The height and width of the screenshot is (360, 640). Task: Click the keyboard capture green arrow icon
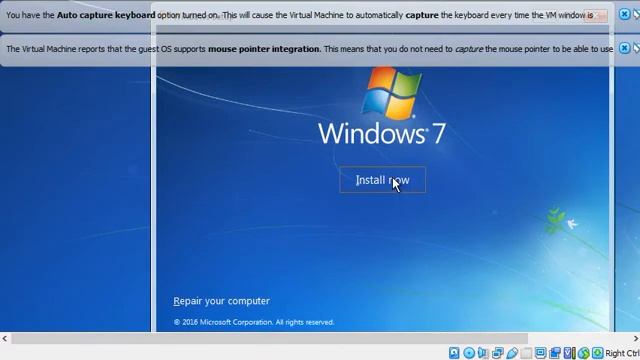pyautogui.click(x=598, y=353)
